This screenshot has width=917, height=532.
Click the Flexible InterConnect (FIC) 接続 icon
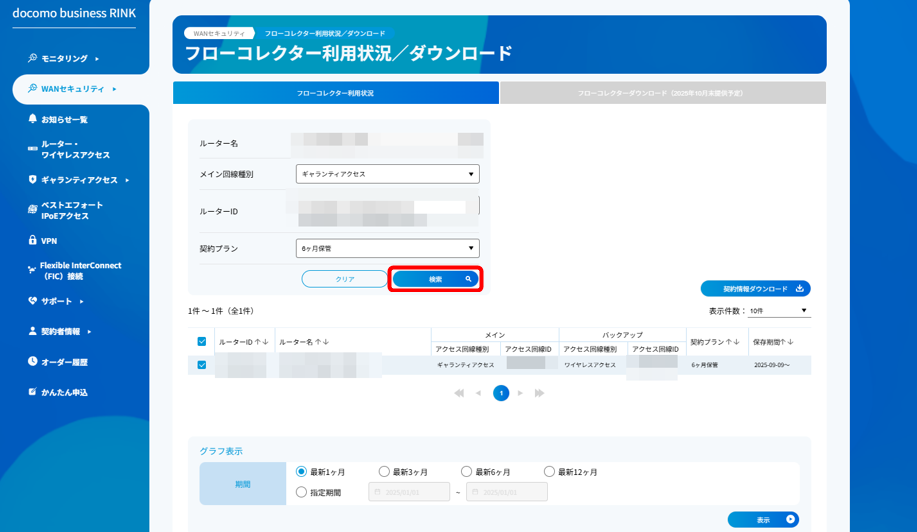point(32,270)
